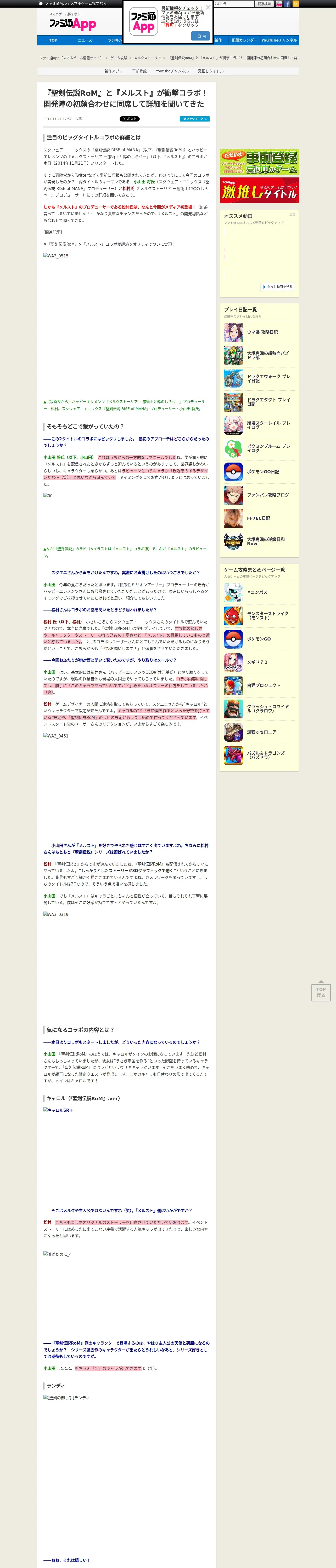This screenshot has width=336, height=1568.
Task: Open the 大塚角満の逆襲日和Now icon
Action: pos(233,542)
